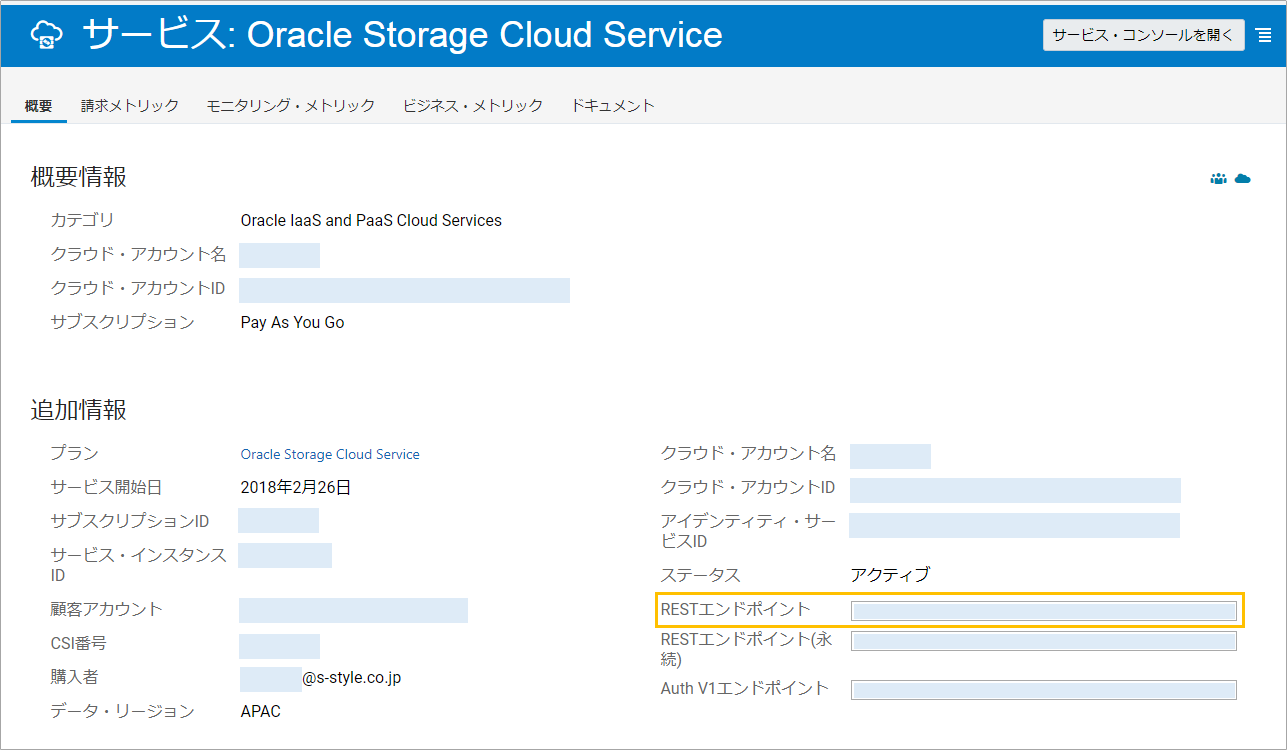The image size is (1287, 750).
Task: Click Oracle IaaS and PaaS Cloud Services category
Action: [x=371, y=220]
